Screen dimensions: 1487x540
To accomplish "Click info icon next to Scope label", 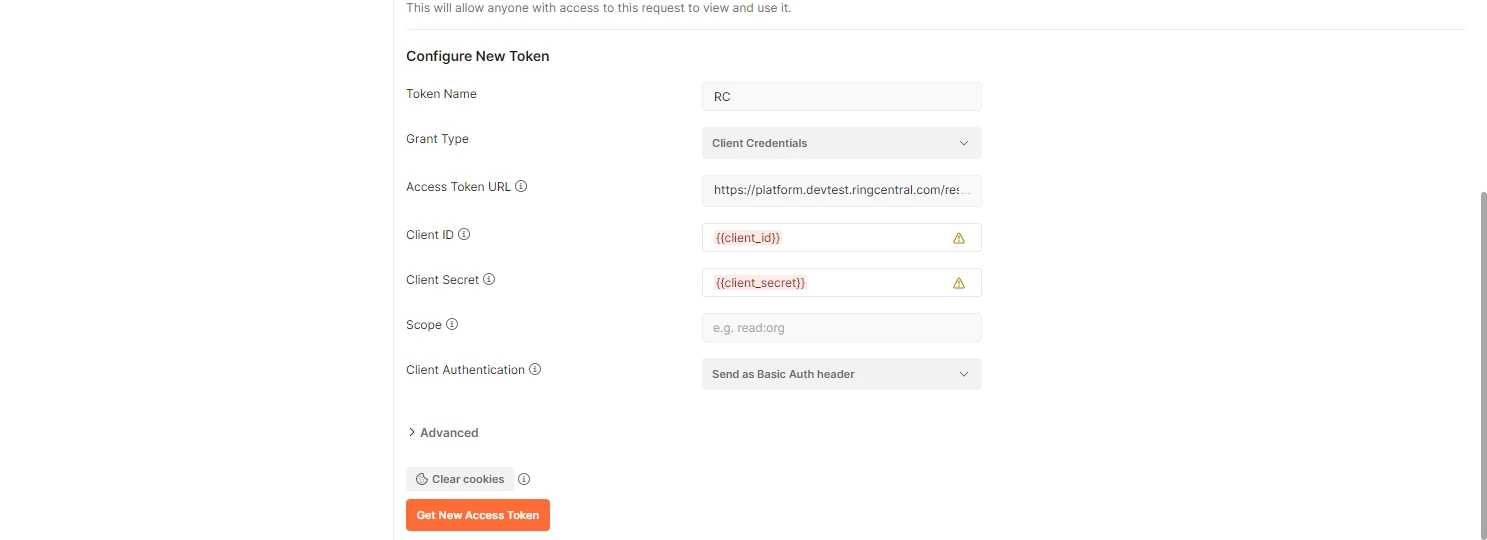I will pos(452,325).
